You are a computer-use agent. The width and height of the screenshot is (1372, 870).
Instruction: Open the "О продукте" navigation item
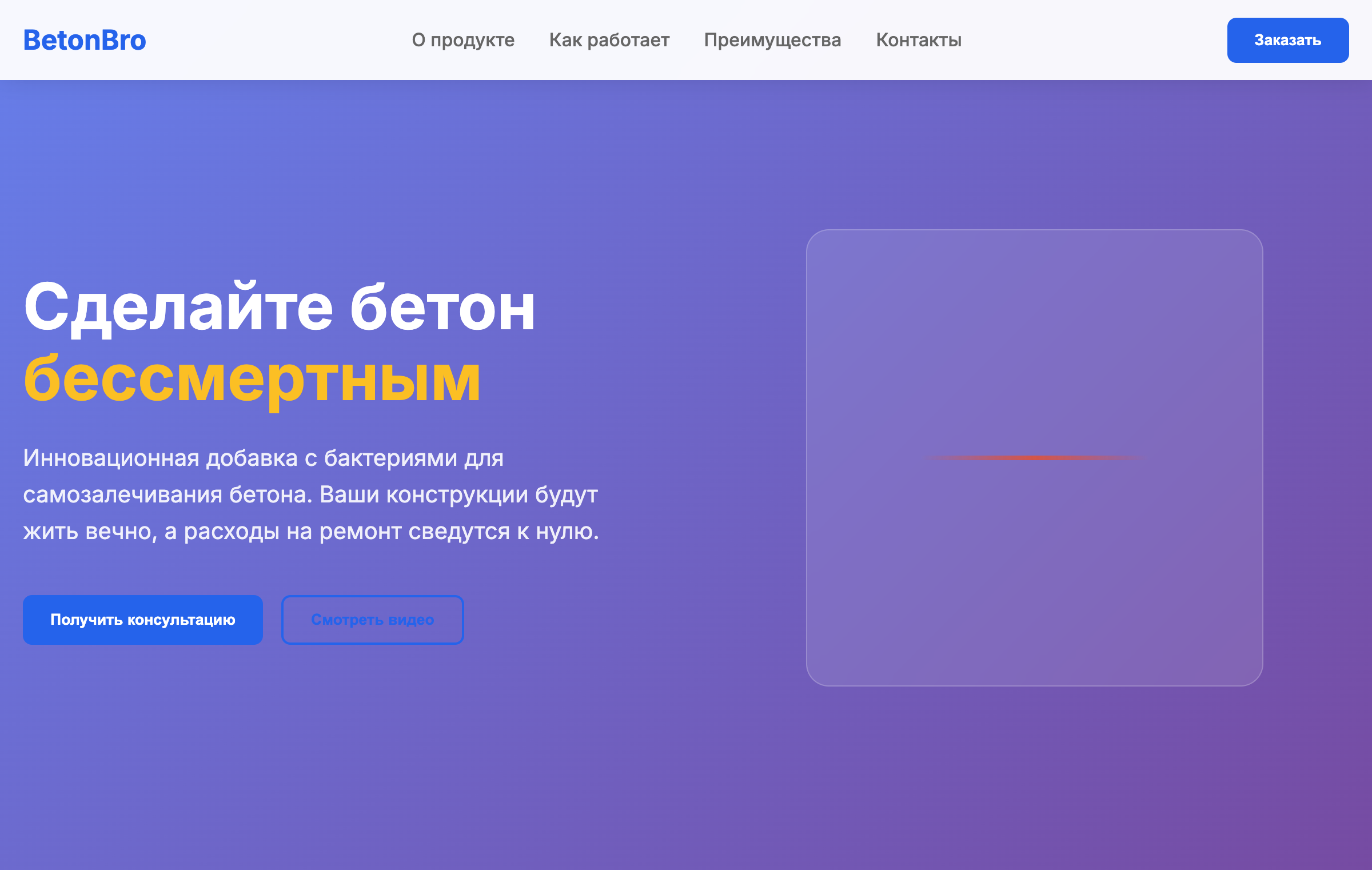[x=463, y=40]
